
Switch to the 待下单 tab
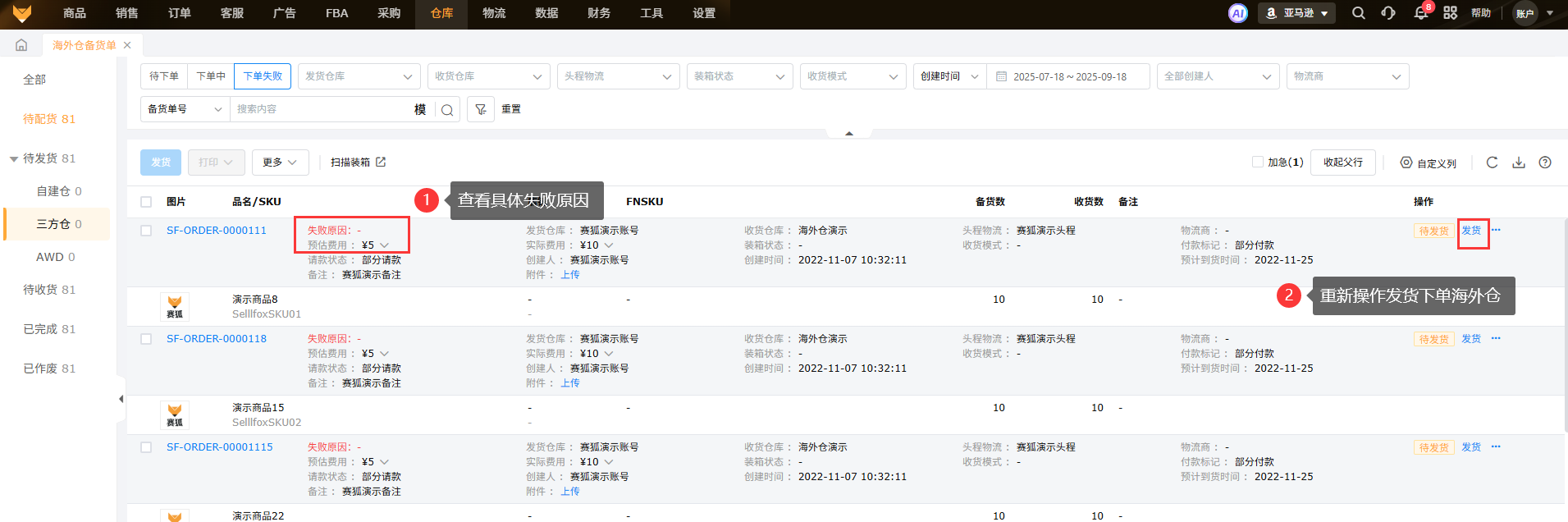(164, 76)
